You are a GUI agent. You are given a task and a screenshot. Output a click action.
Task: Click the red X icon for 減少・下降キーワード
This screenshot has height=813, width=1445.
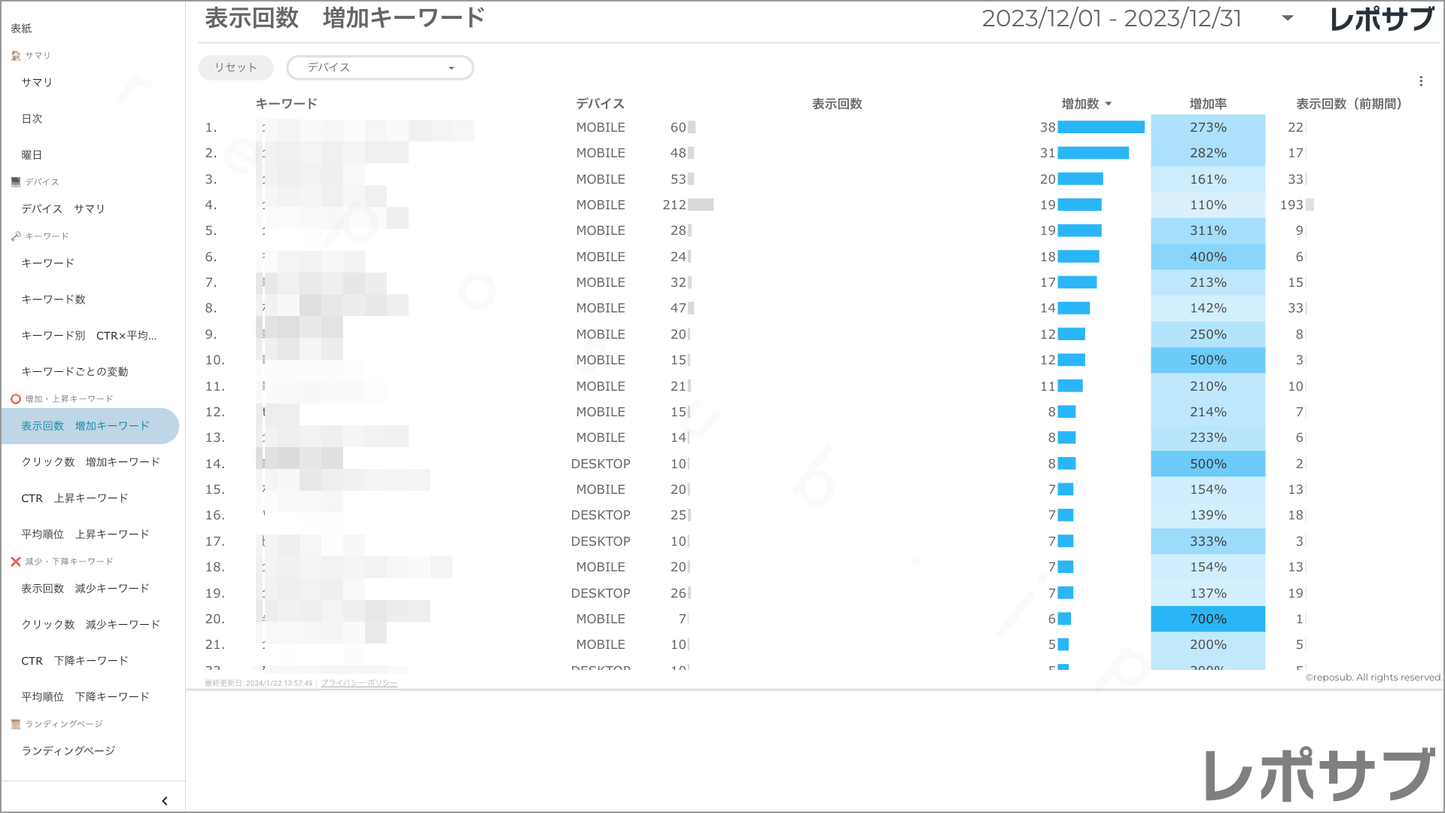point(16,562)
